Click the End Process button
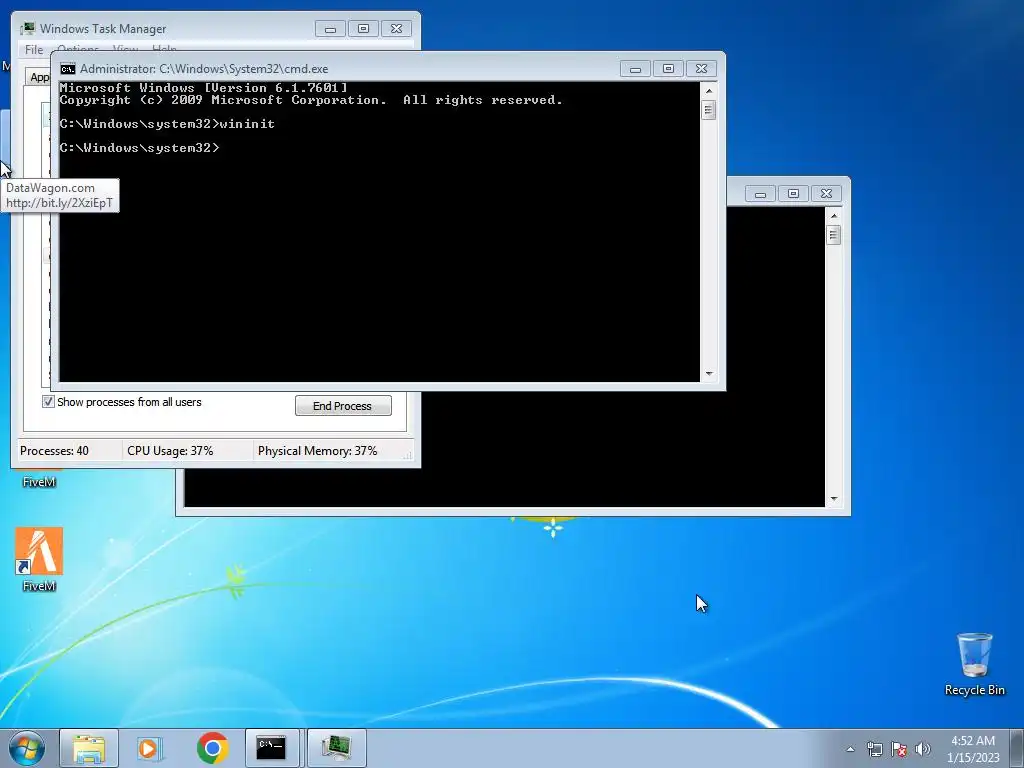Viewport: 1024px width, 768px height. (x=343, y=406)
